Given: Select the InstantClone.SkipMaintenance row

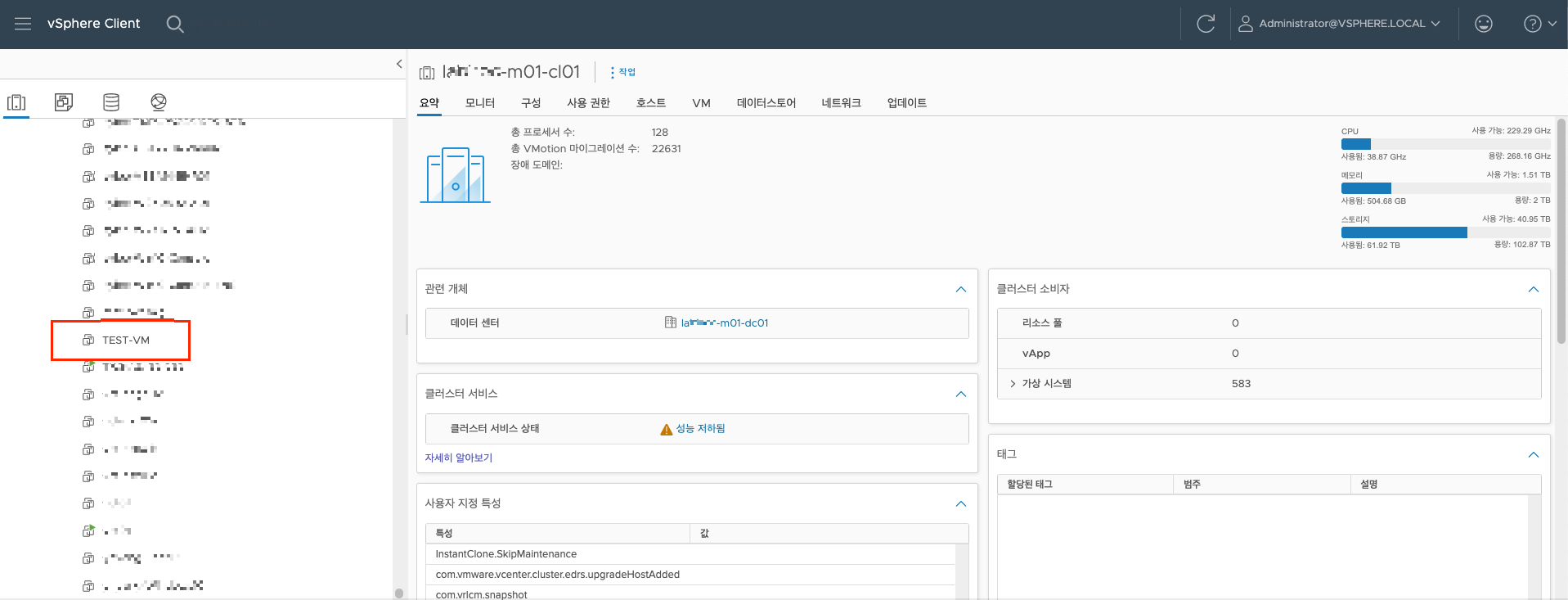Looking at the screenshot, I should coord(690,554).
